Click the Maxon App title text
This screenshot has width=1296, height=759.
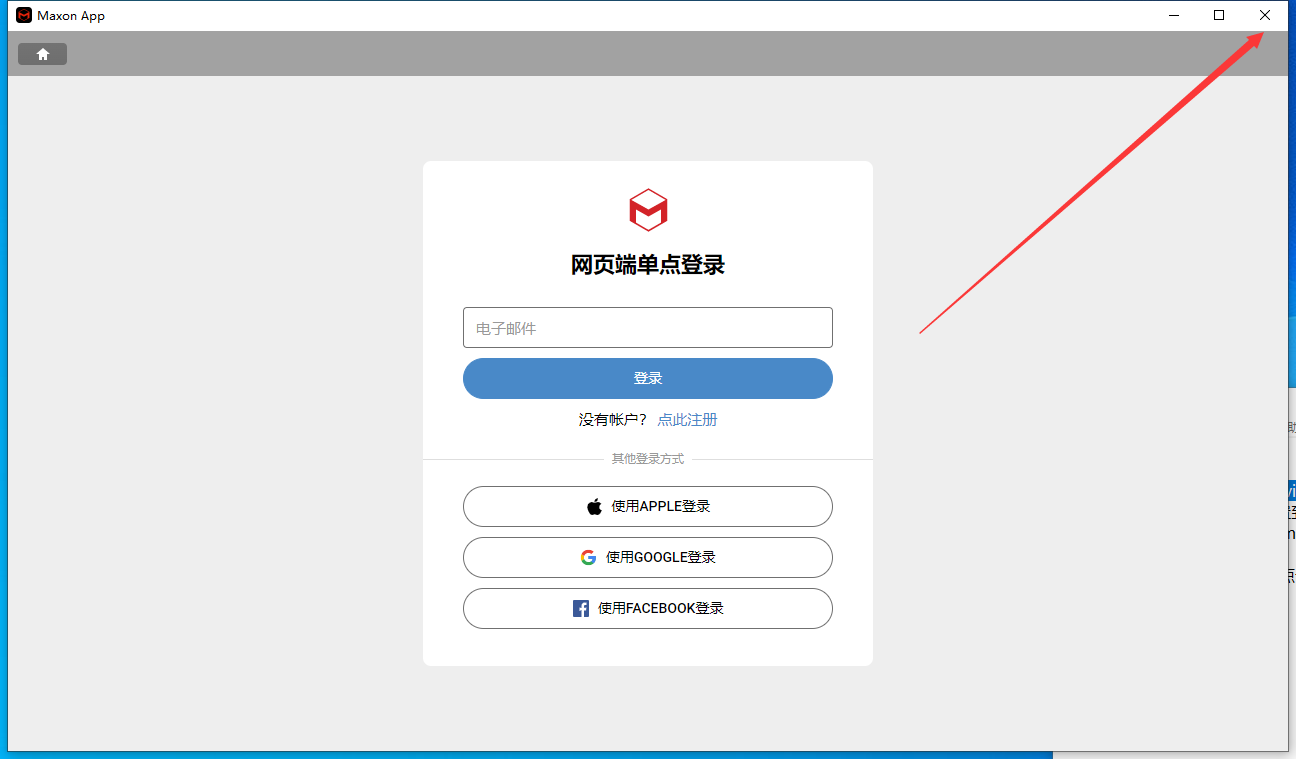point(71,16)
